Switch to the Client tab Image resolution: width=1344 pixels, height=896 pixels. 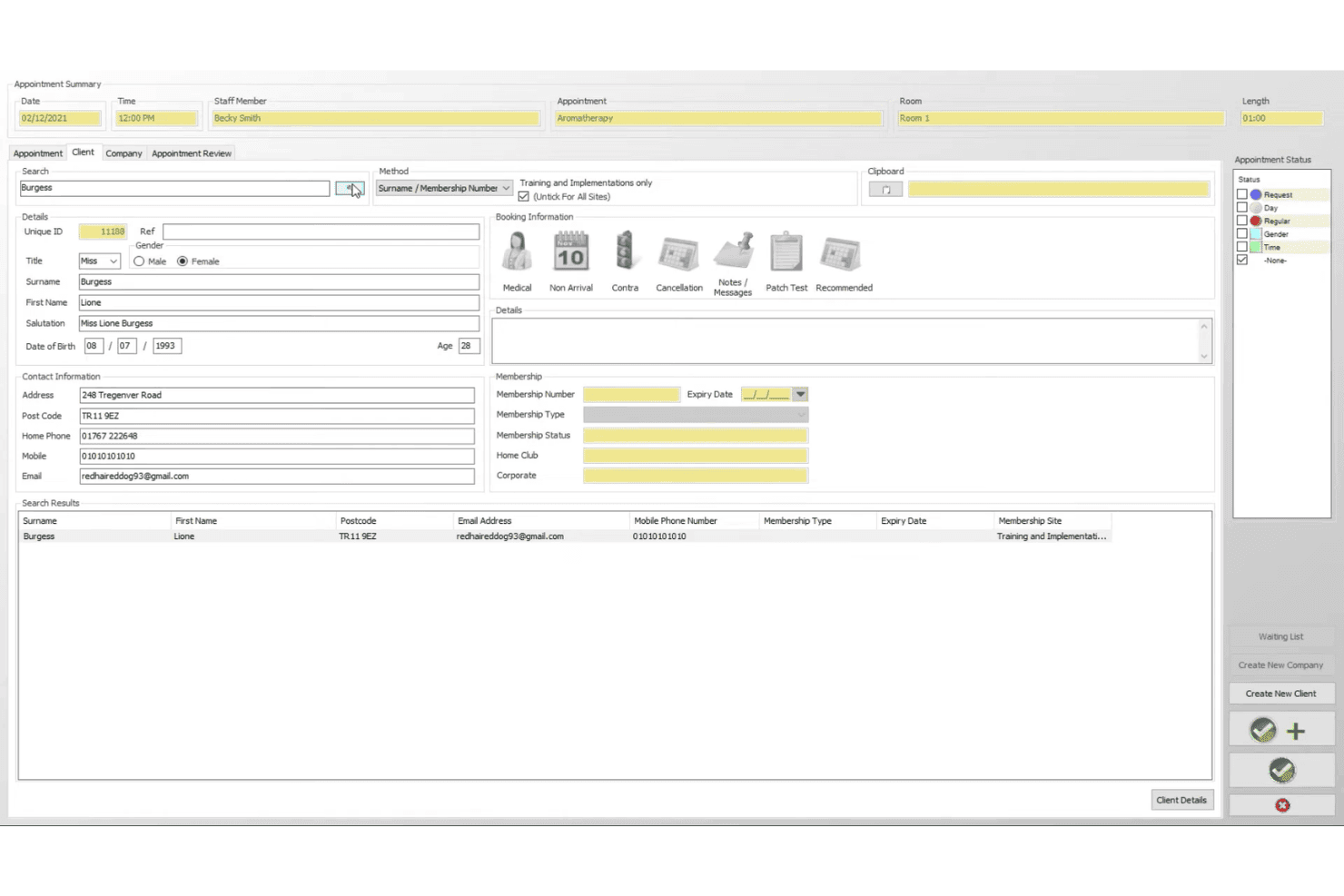(83, 153)
